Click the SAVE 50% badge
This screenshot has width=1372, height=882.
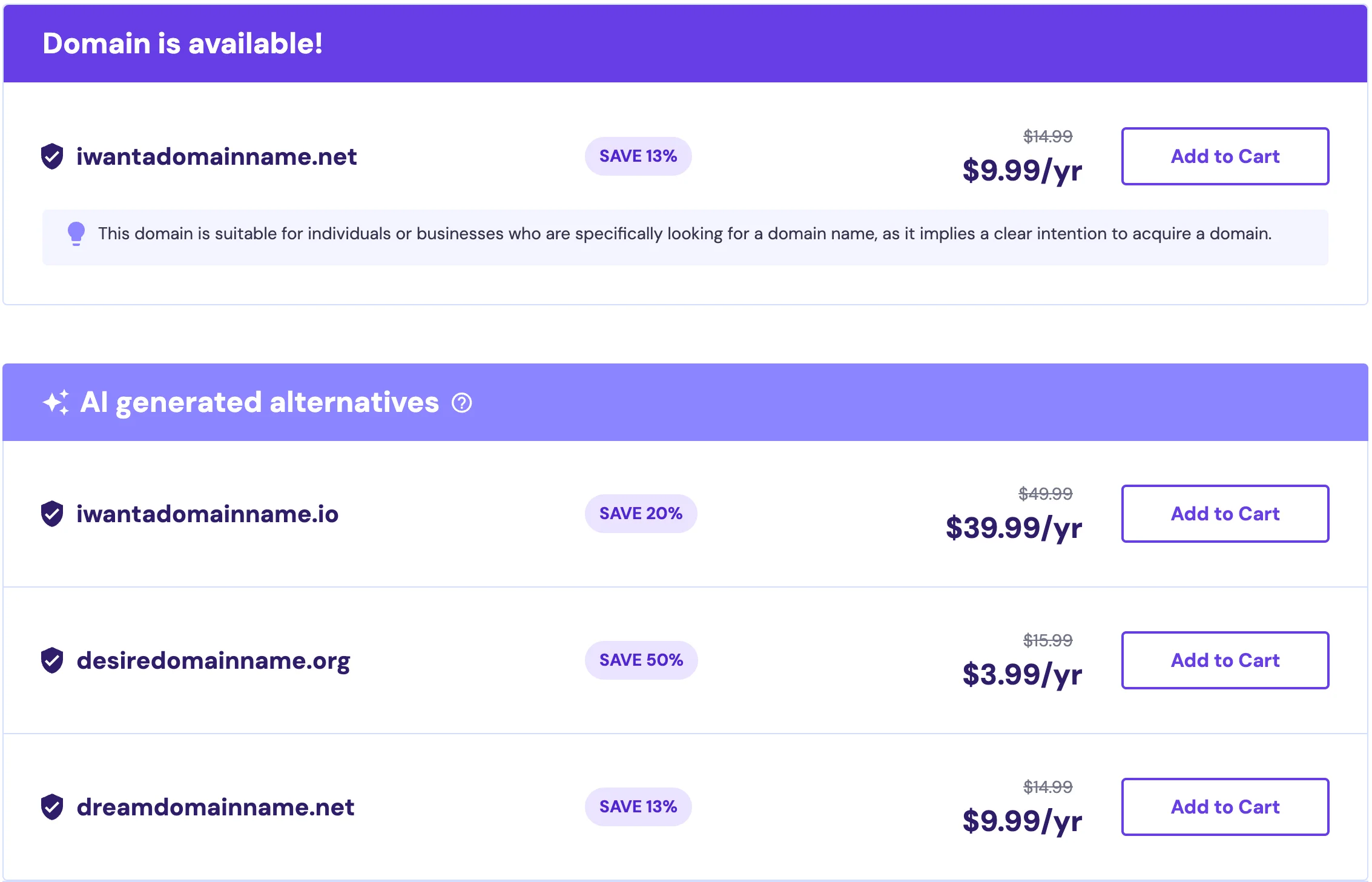(641, 660)
